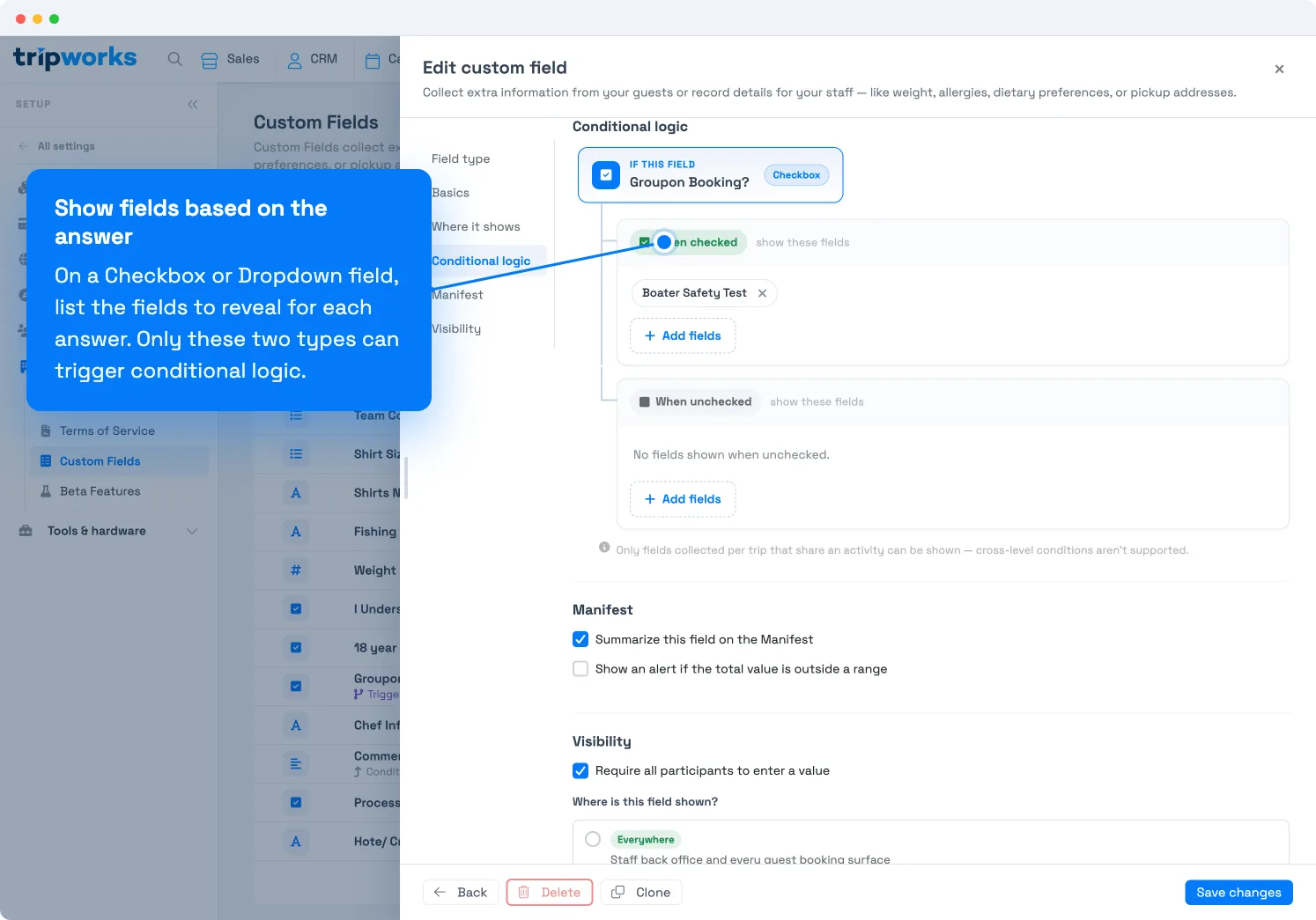The height and width of the screenshot is (920, 1316).
Task: Toggle Summarize this field on the Manifest
Action: coord(580,639)
